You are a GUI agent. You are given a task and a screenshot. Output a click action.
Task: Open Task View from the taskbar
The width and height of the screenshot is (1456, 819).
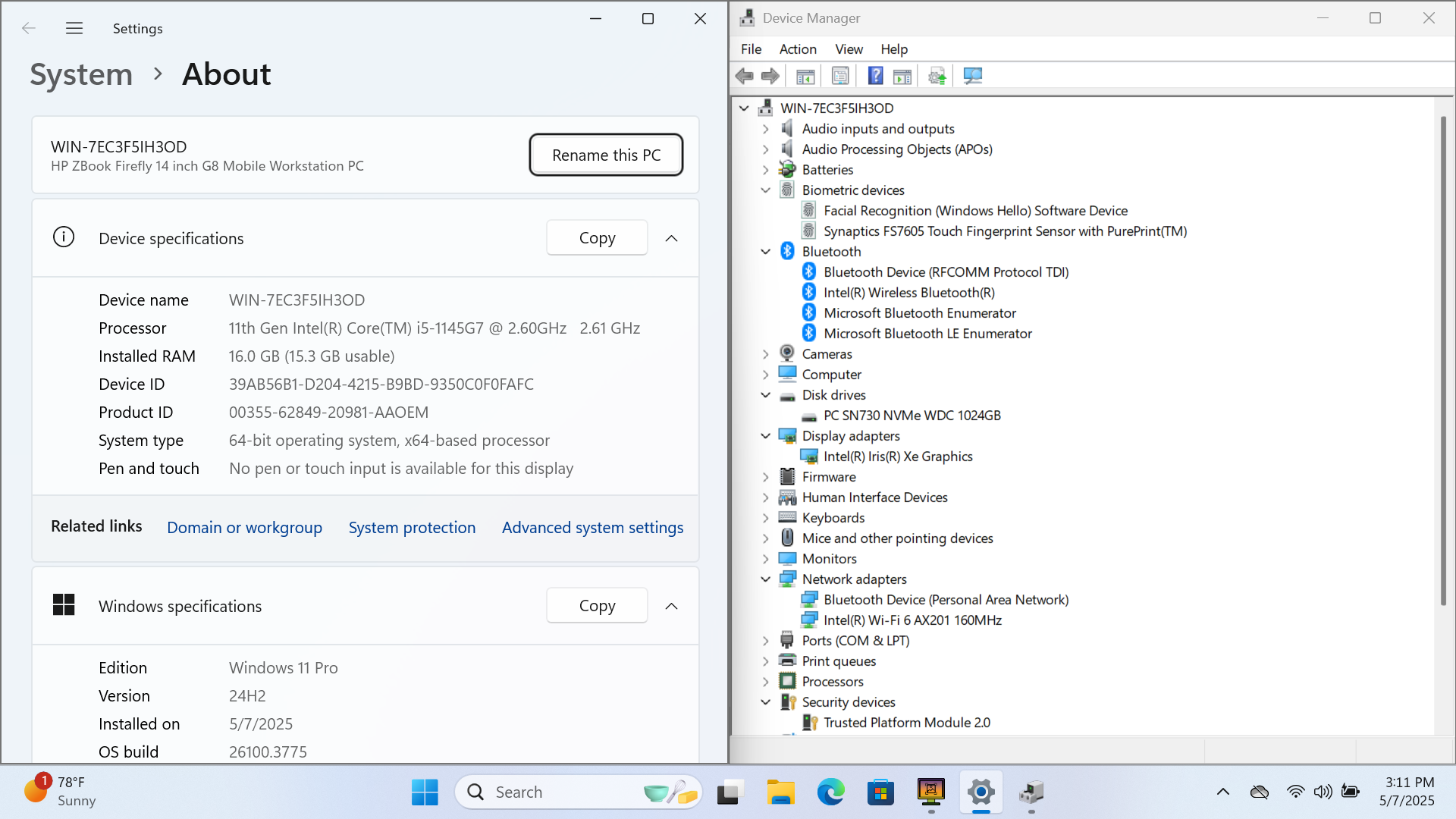729,792
